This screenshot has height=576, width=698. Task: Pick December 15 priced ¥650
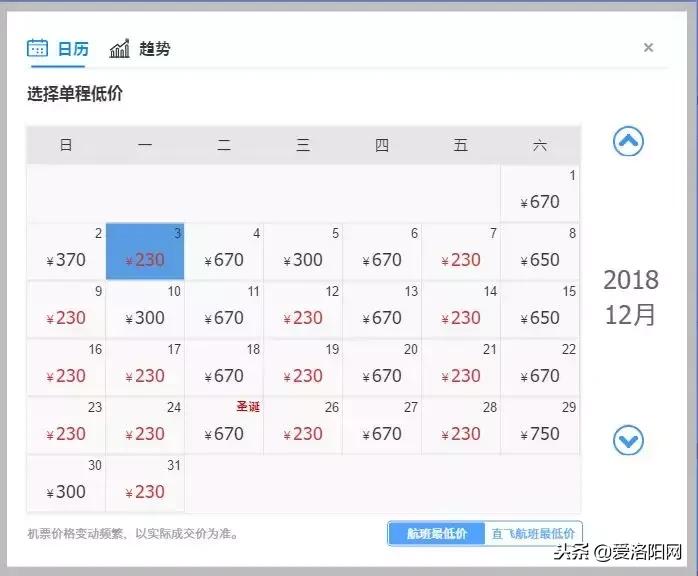pos(540,309)
